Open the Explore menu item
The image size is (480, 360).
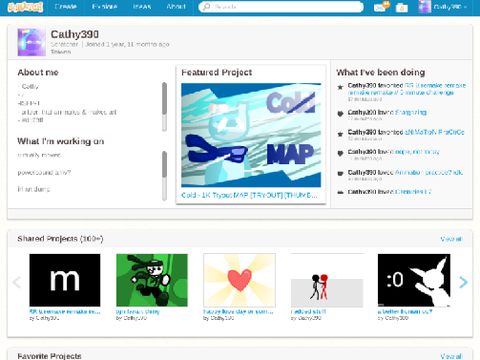click(104, 7)
